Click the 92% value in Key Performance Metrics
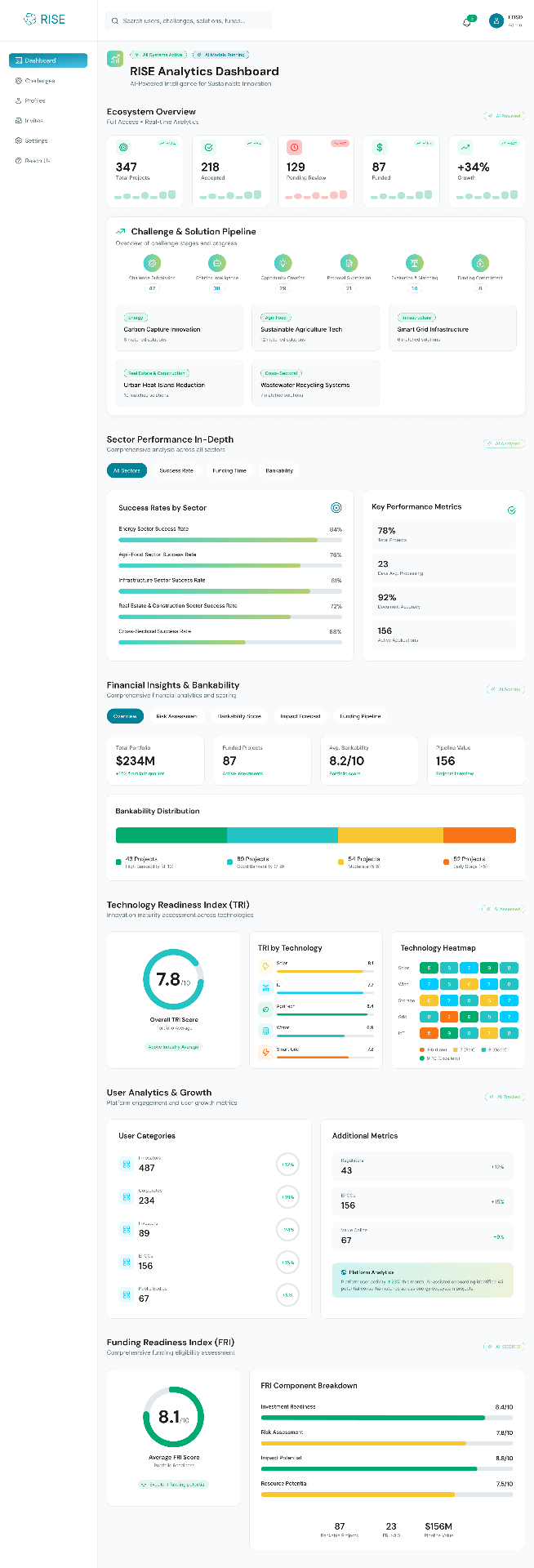 pyautogui.click(x=387, y=597)
